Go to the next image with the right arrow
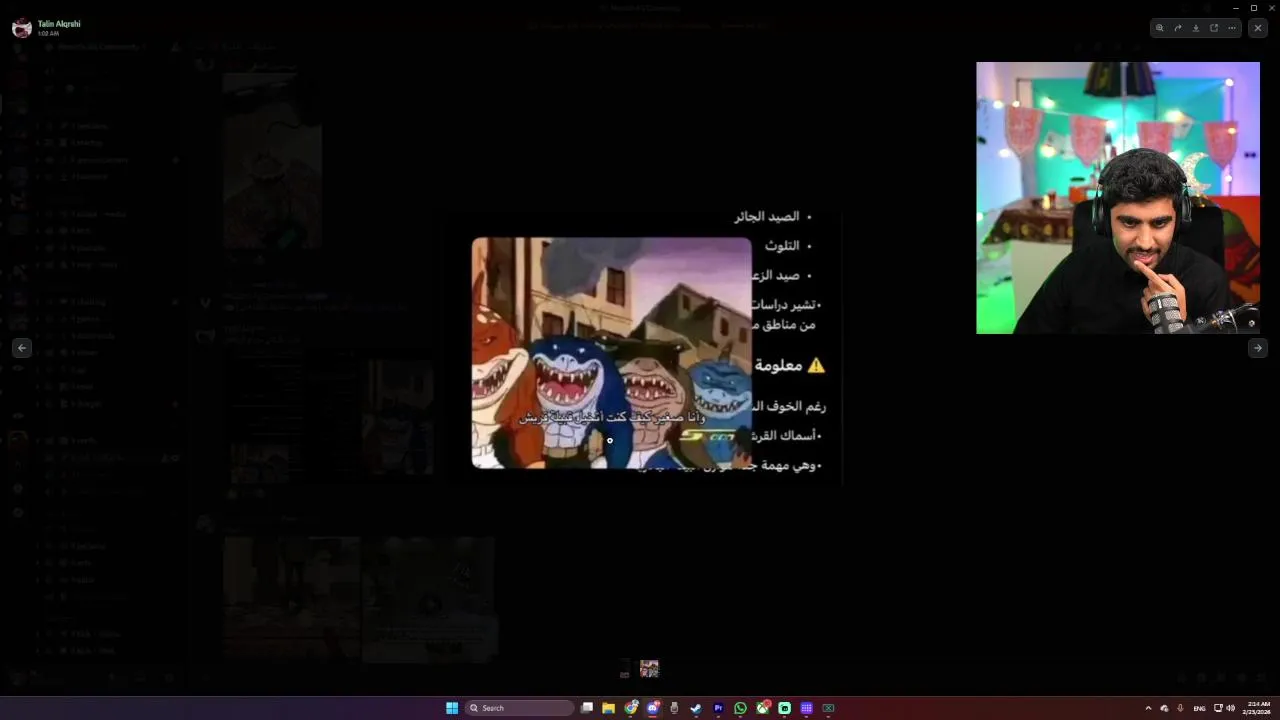 [x=1257, y=348]
